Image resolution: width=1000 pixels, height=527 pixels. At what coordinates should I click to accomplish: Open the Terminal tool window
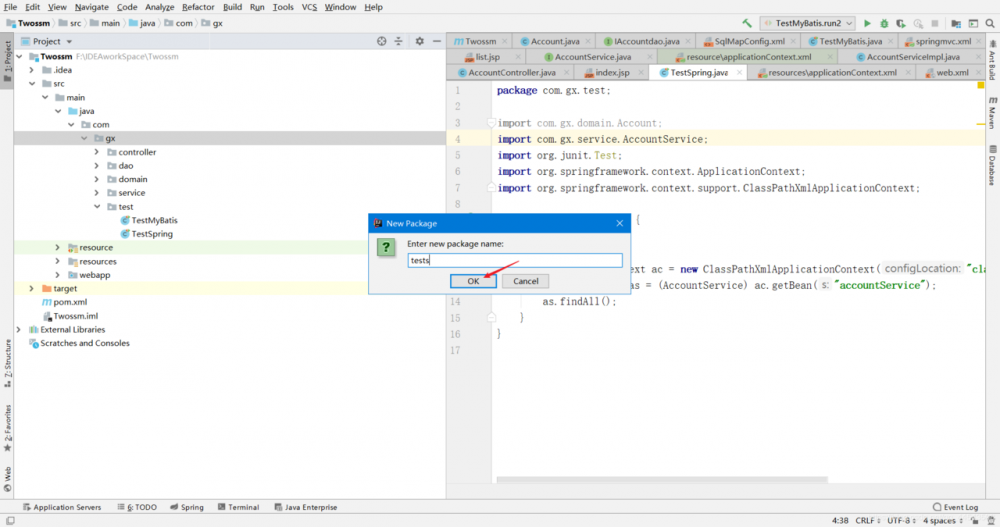tap(237, 507)
